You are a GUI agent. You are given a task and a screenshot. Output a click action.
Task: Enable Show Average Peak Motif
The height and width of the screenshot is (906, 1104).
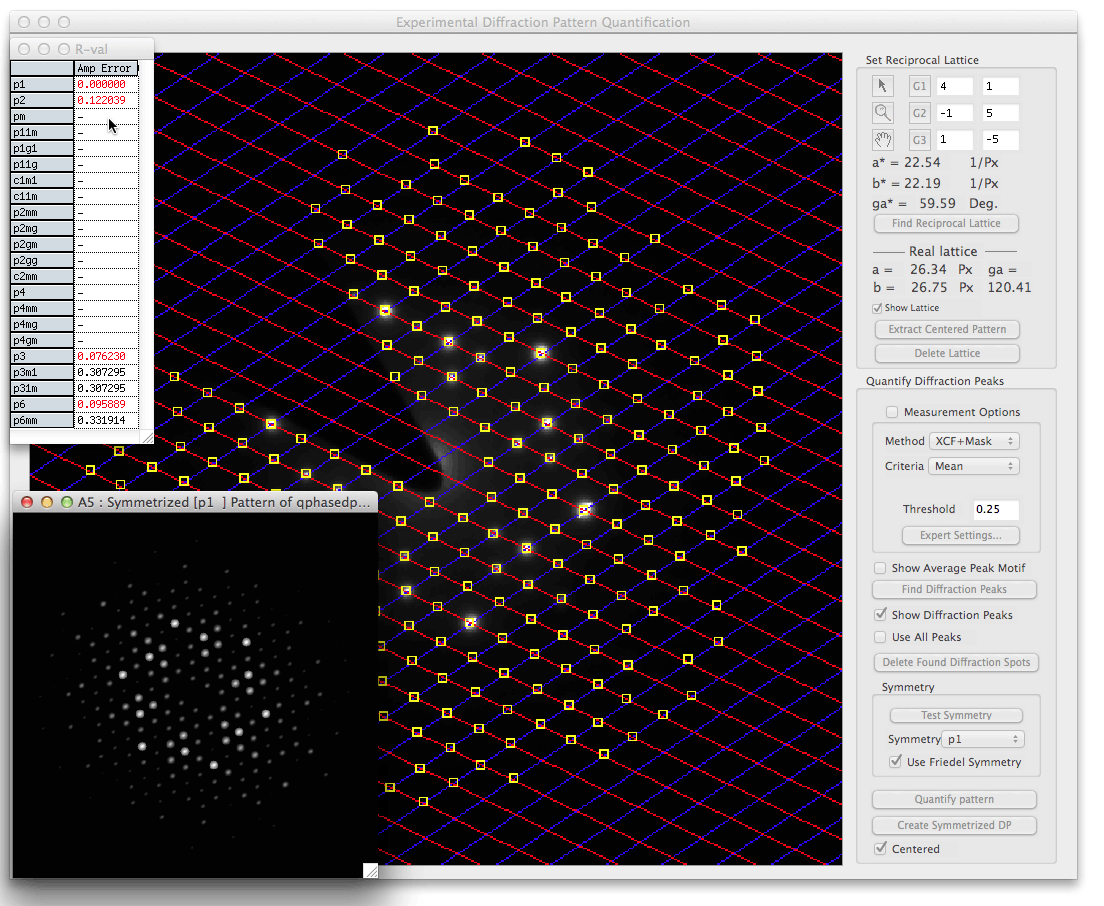click(880, 567)
